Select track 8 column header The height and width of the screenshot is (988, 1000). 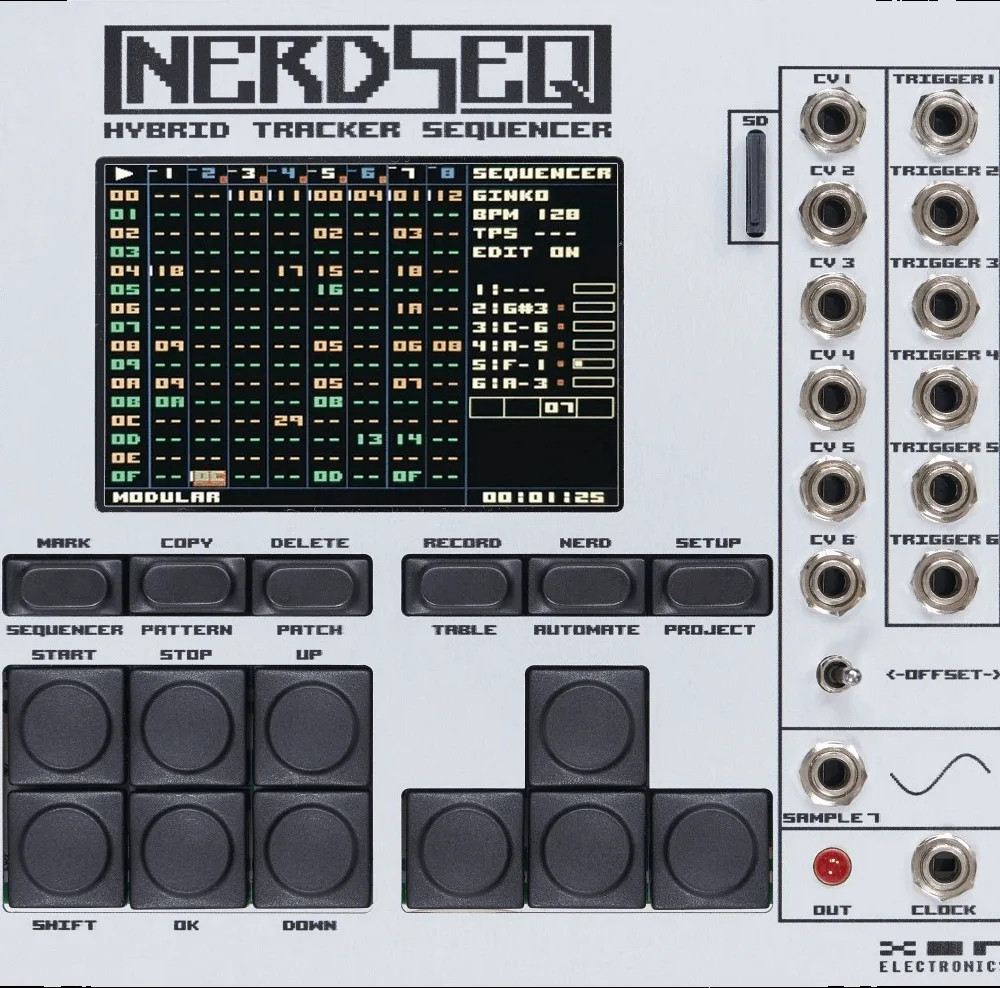coord(446,173)
